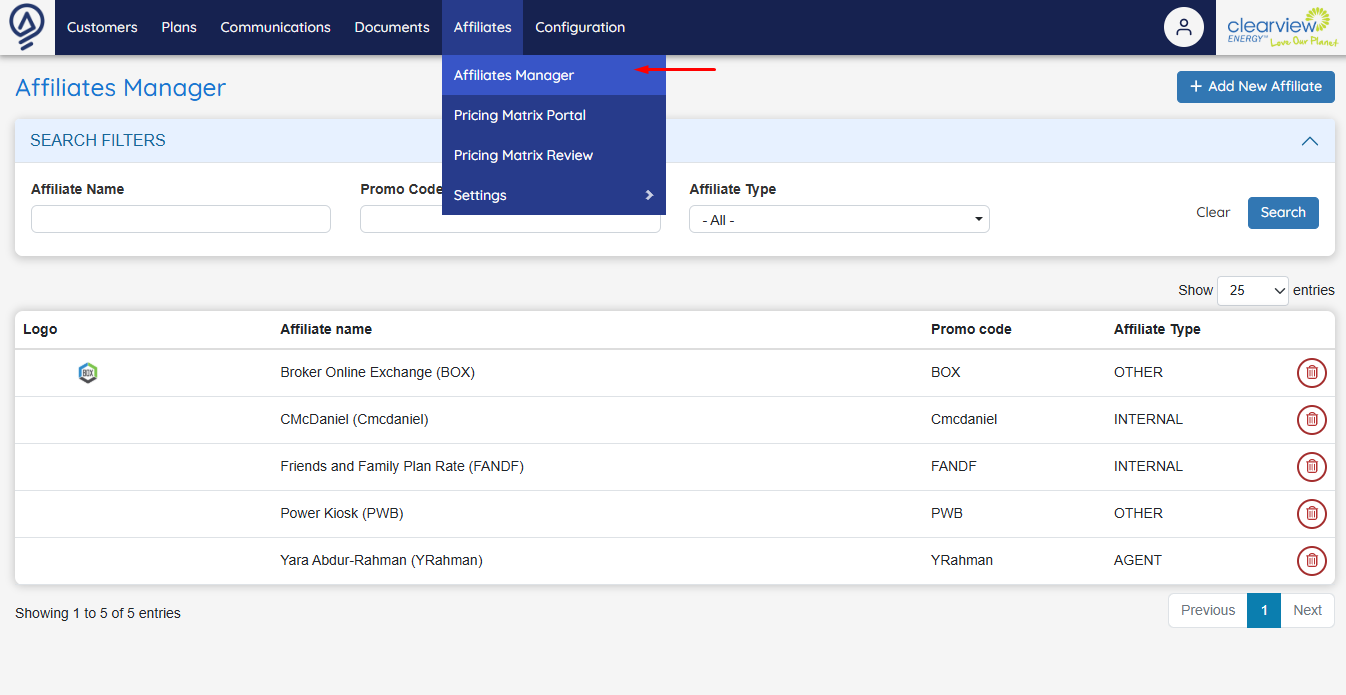Click the YRahman promo code cell

click(962, 560)
